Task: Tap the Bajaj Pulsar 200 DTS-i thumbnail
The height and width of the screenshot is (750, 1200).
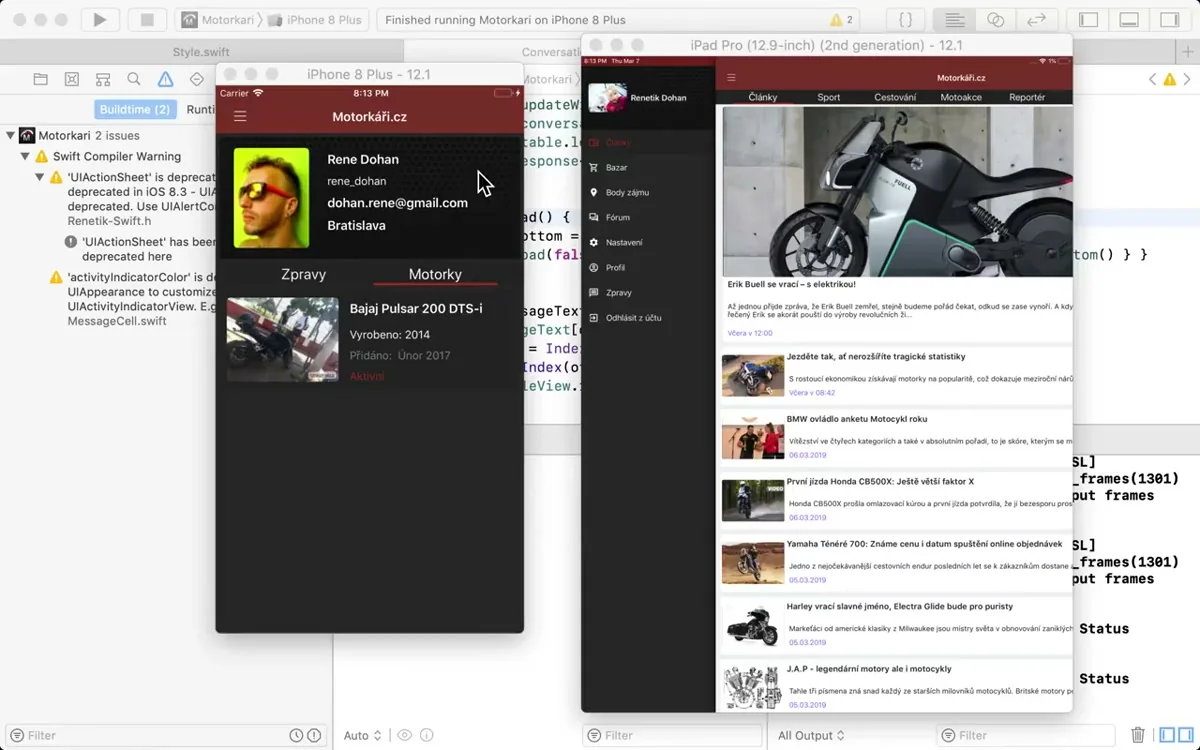Action: pos(282,340)
